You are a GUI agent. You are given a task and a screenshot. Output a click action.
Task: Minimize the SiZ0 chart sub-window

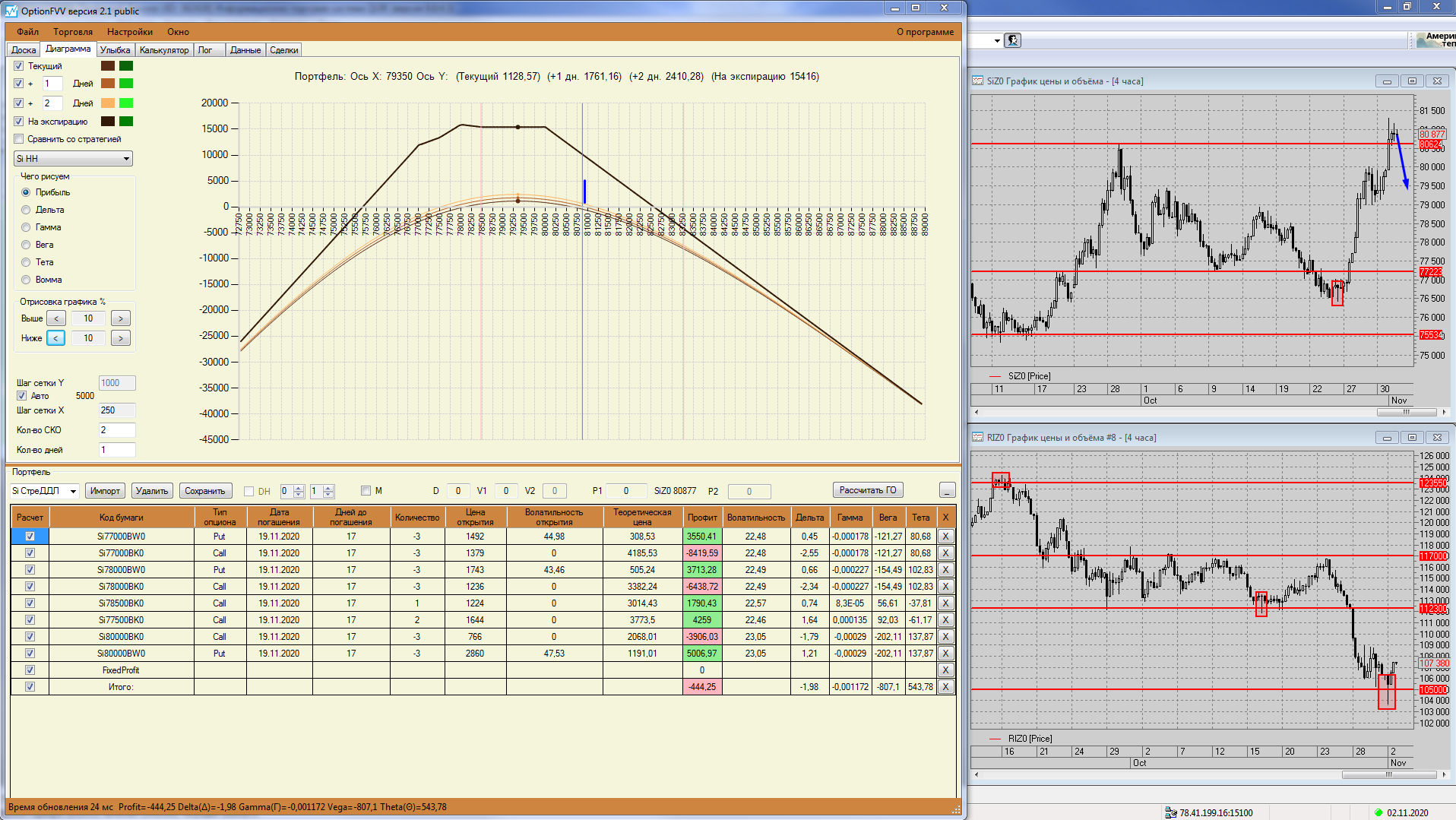[x=1387, y=81]
